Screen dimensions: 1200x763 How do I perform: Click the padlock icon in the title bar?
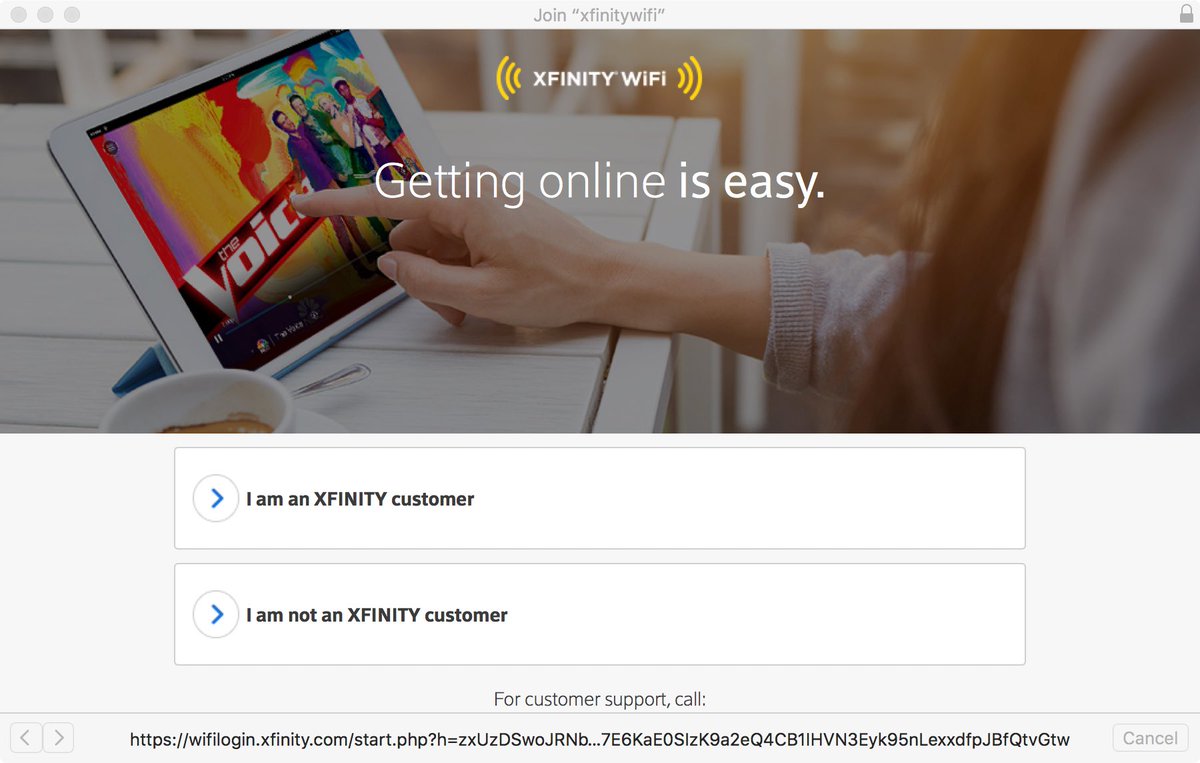click(x=1187, y=14)
